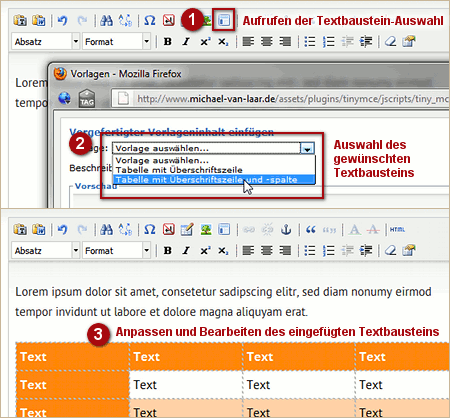Click the blue blockquote icon
The height and width of the screenshot is (418, 450).
click(311, 229)
